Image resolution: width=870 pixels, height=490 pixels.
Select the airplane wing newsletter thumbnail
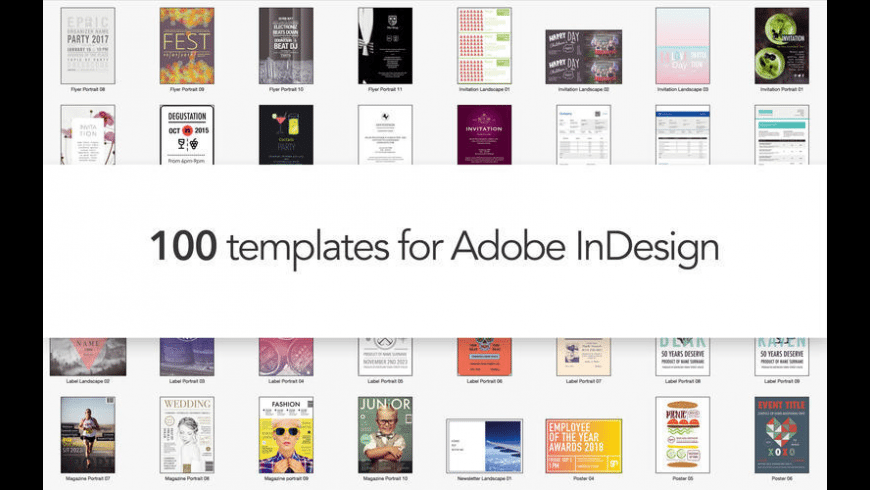coord(484,446)
